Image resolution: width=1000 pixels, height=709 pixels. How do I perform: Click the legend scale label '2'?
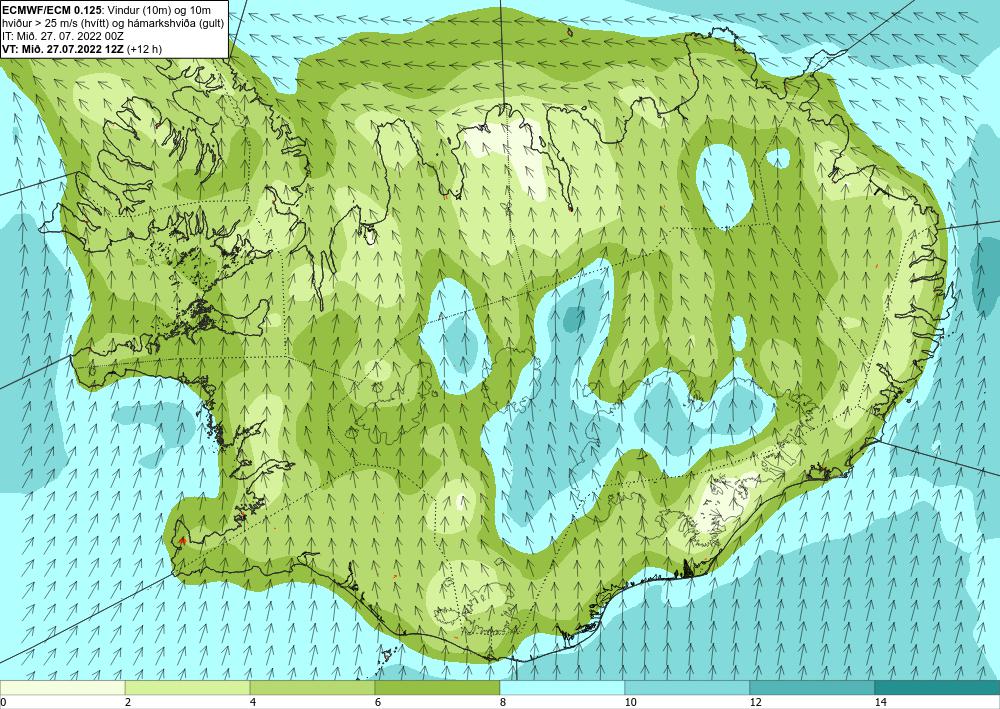pyautogui.click(x=128, y=702)
